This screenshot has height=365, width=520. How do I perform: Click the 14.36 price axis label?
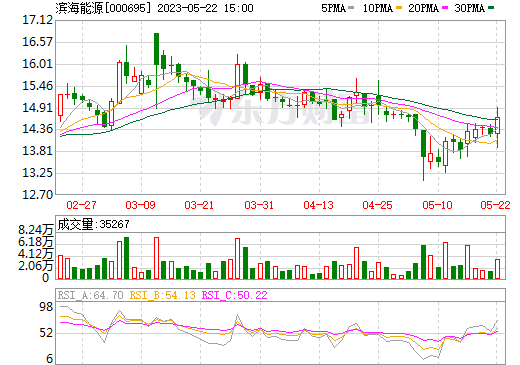(x=37, y=129)
